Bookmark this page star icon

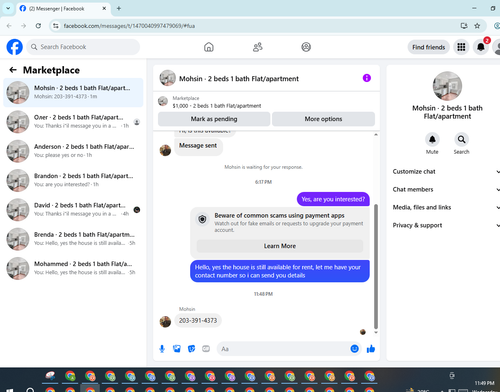click(477, 26)
